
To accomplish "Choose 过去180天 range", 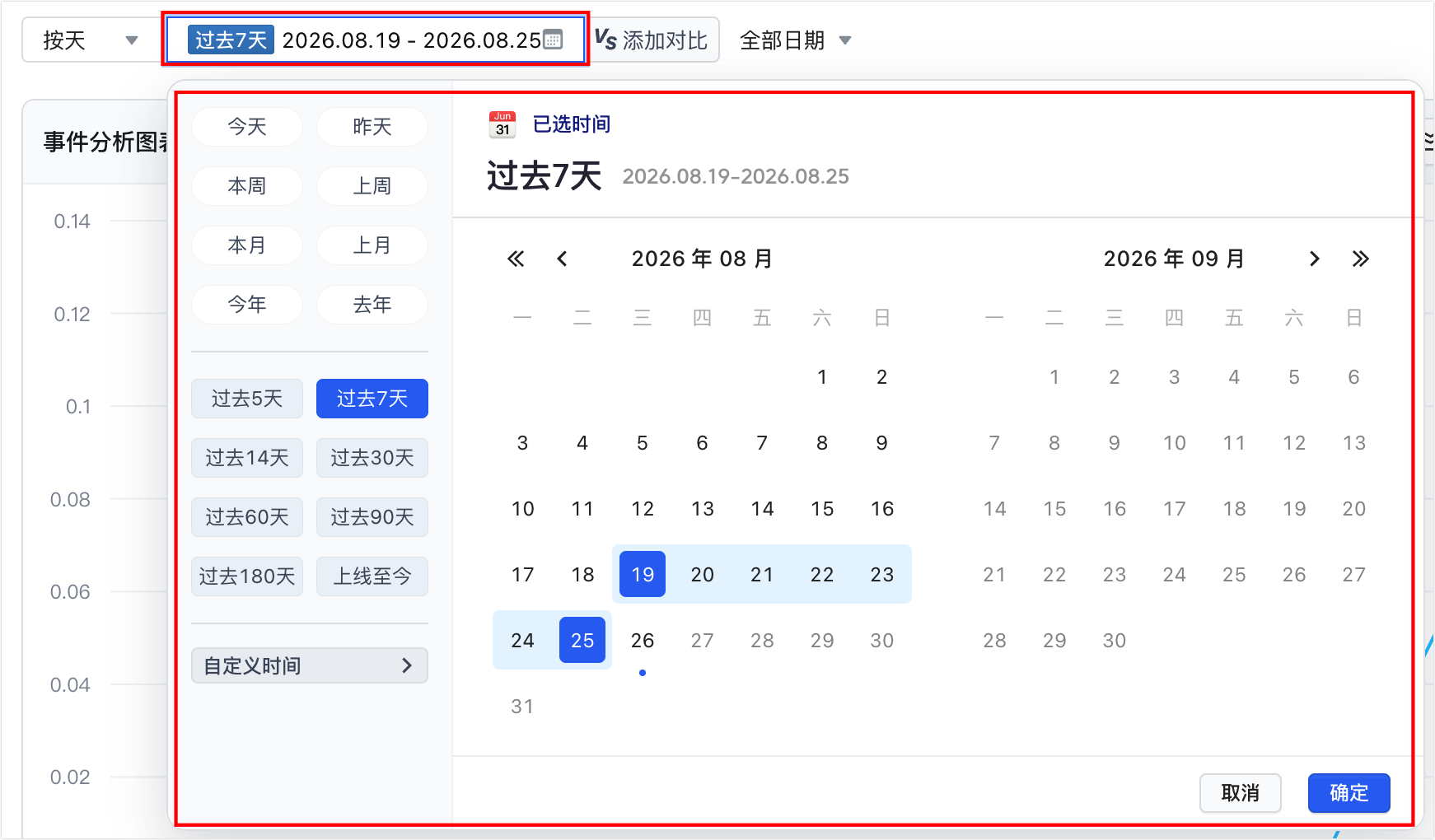I will click(x=247, y=576).
